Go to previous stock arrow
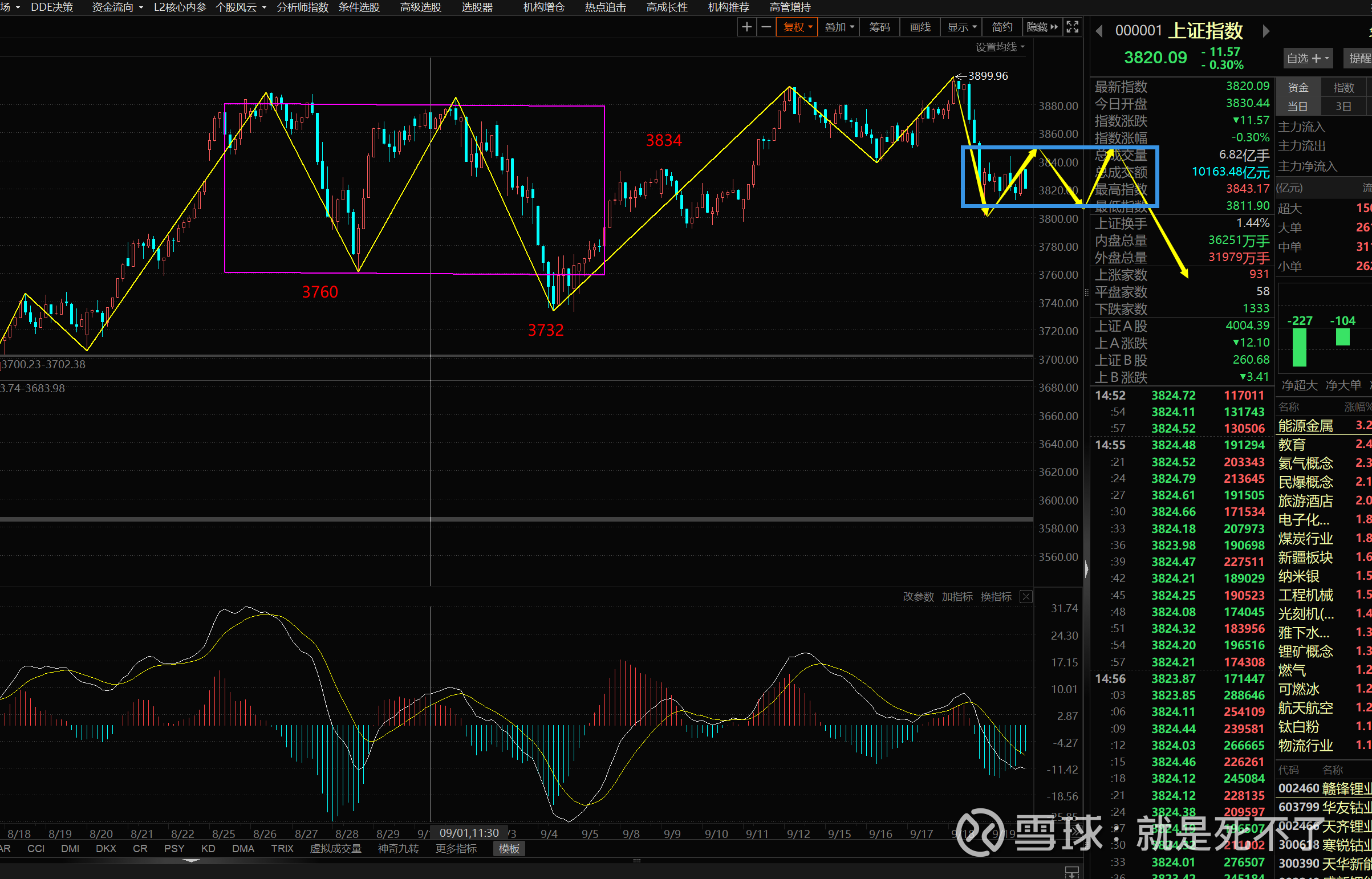This screenshot has width=1372, height=879. [x=1099, y=31]
